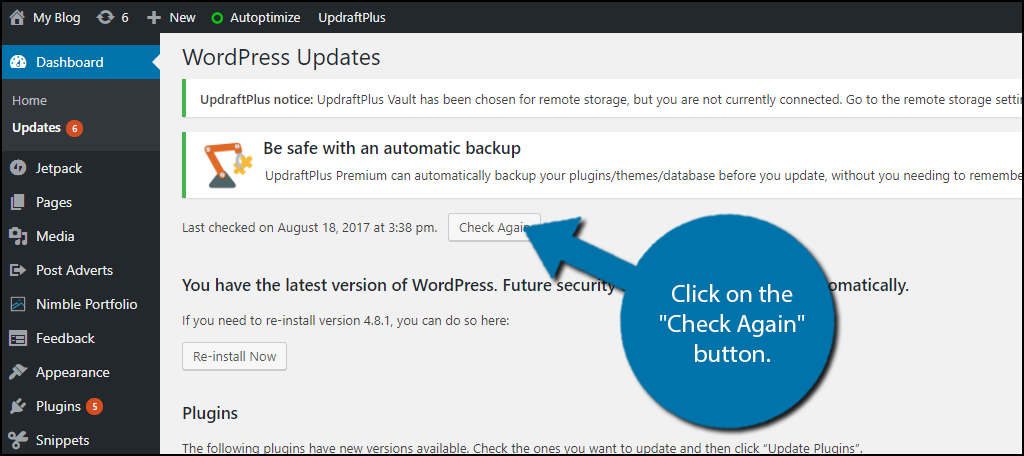Click the Post Adverts sidebar icon
The image size is (1024, 456).
point(18,270)
